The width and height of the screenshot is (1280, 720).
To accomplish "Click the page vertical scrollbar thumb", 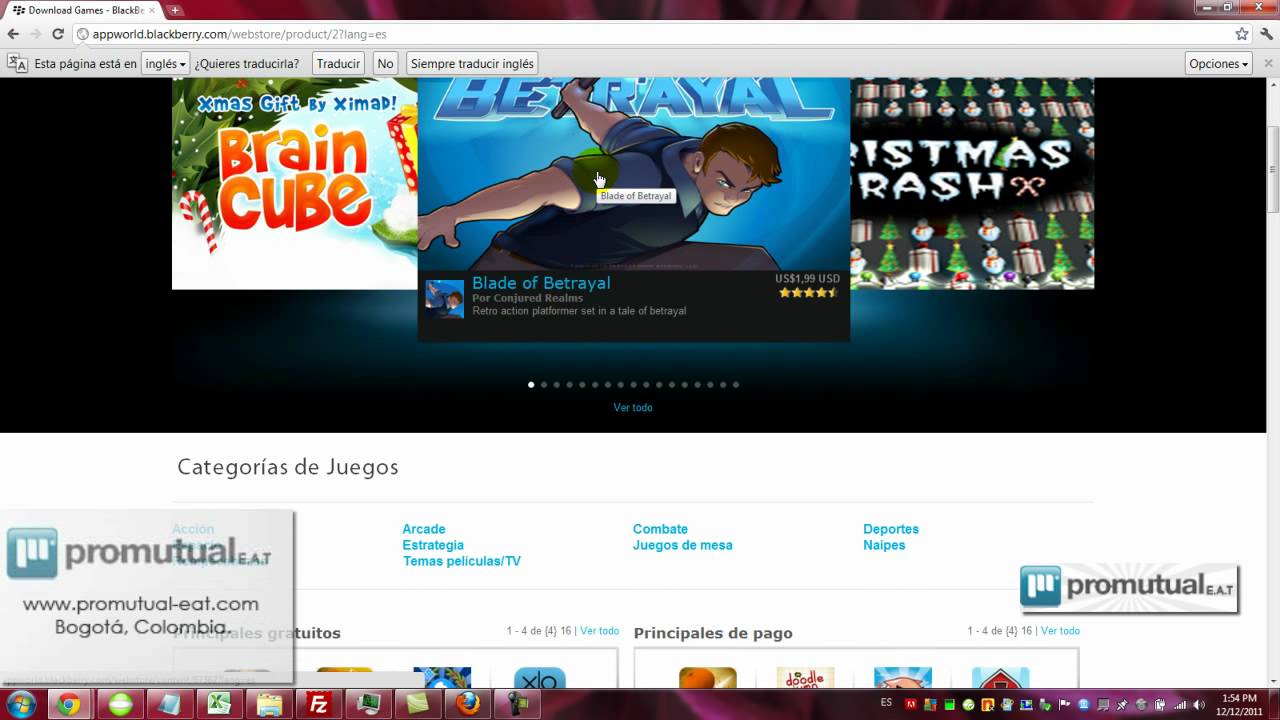I will coord(1272,168).
